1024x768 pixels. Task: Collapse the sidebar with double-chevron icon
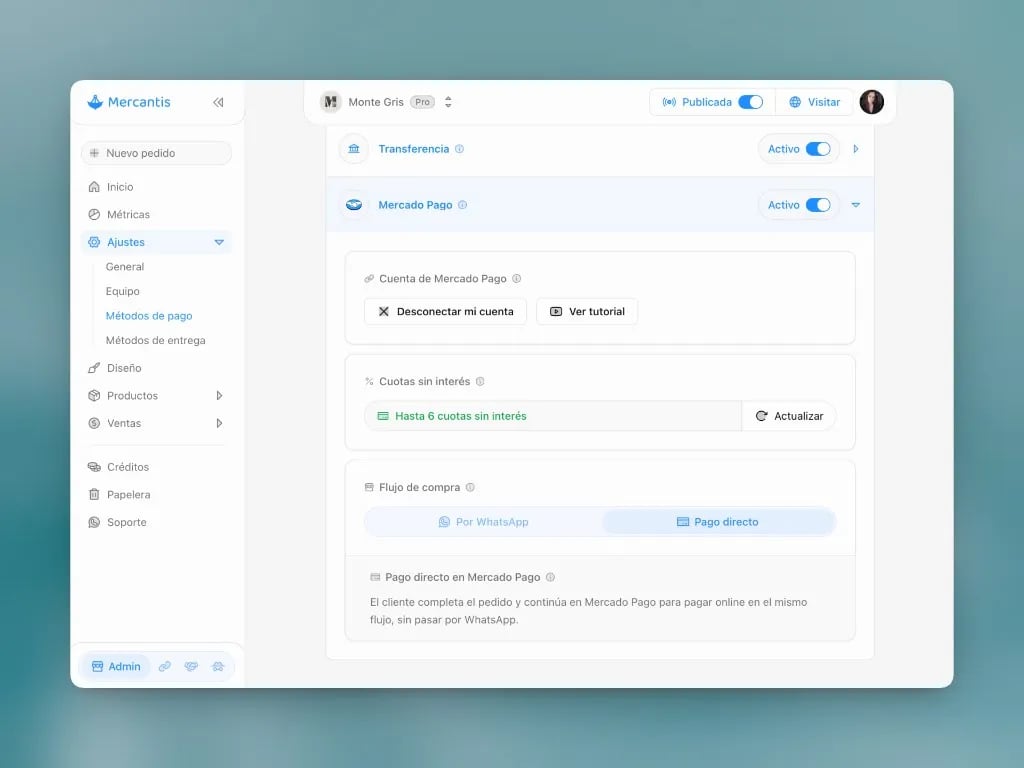point(218,102)
